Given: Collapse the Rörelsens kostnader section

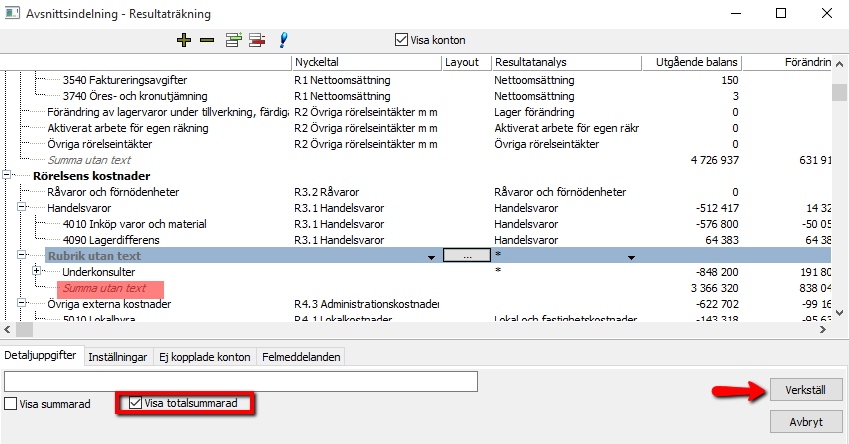Looking at the screenshot, I should 6,175.
